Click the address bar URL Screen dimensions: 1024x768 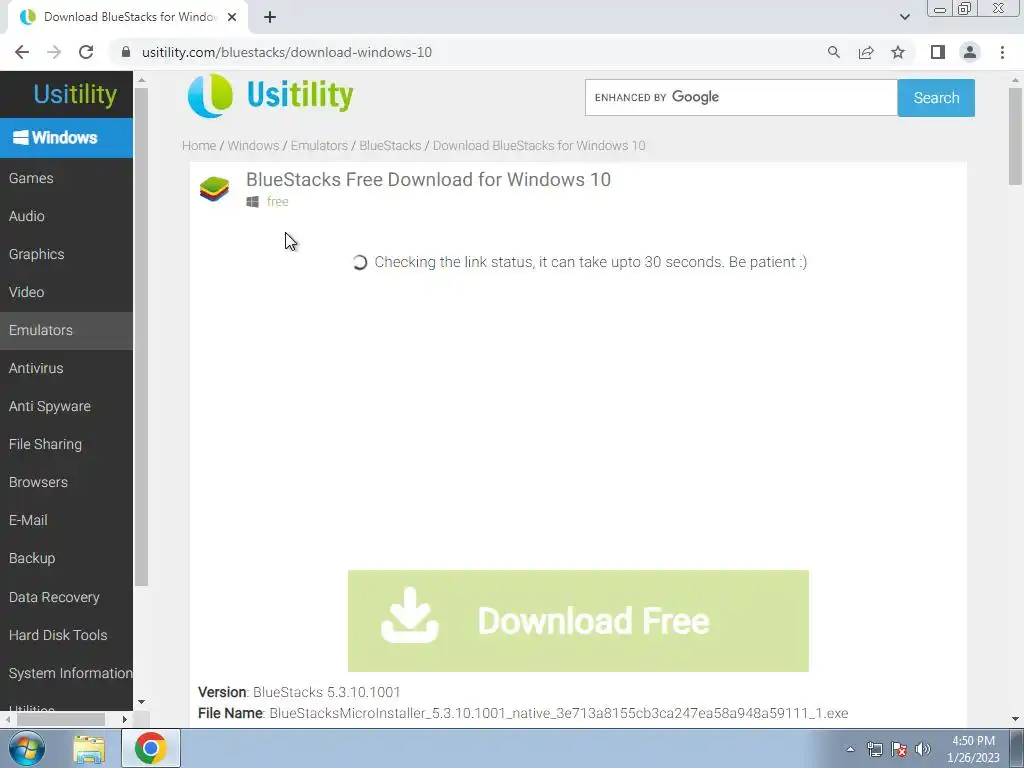click(287, 52)
